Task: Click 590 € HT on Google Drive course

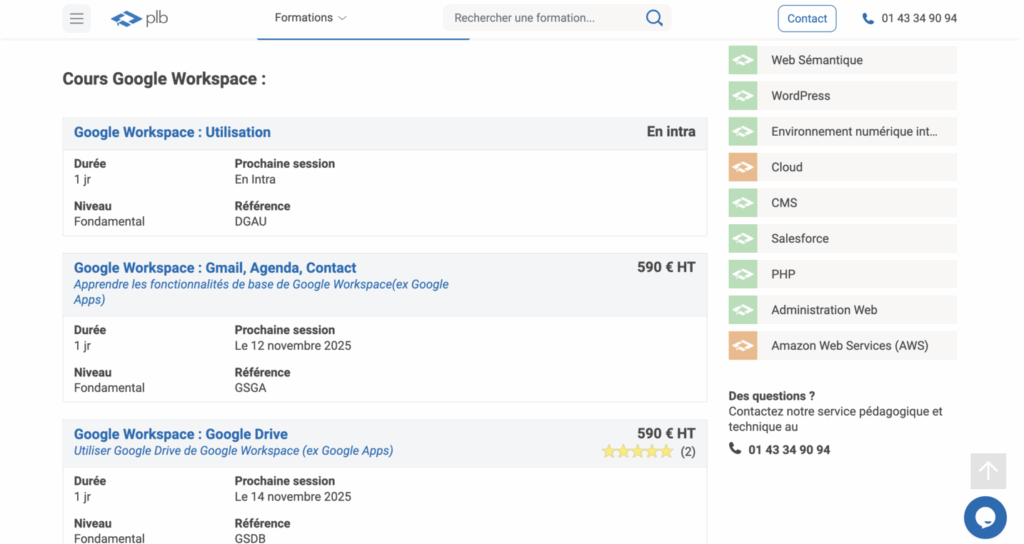Action: 666,434
